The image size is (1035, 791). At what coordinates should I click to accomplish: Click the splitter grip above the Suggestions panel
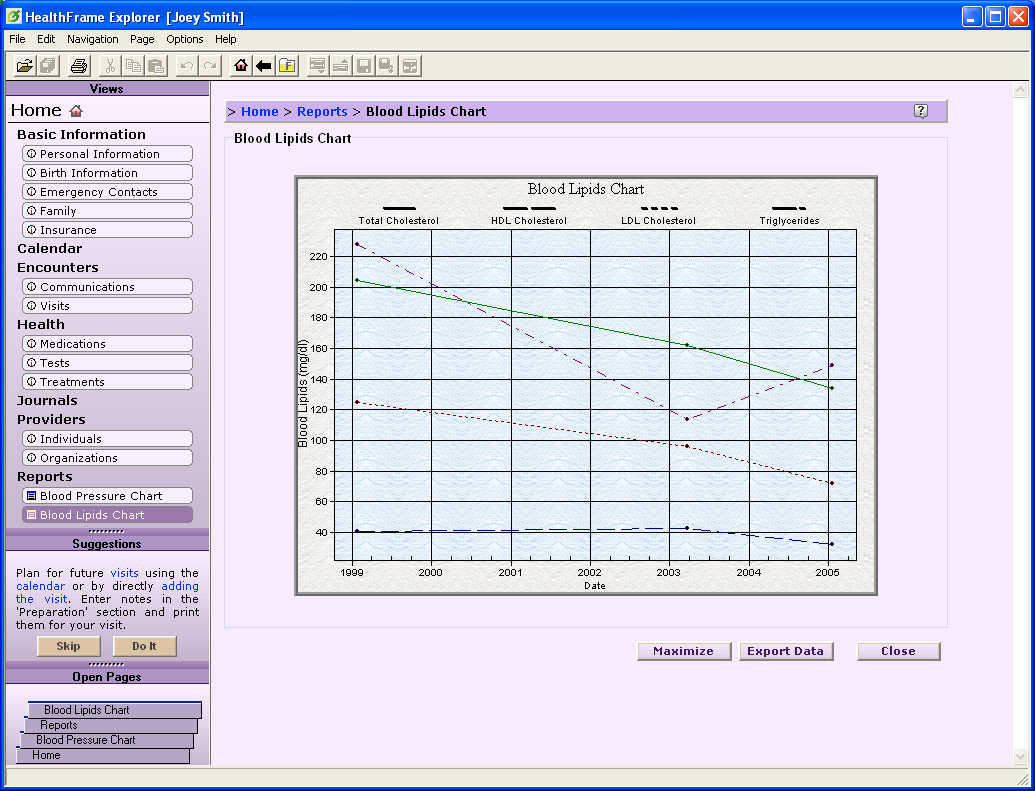pos(106,532)
